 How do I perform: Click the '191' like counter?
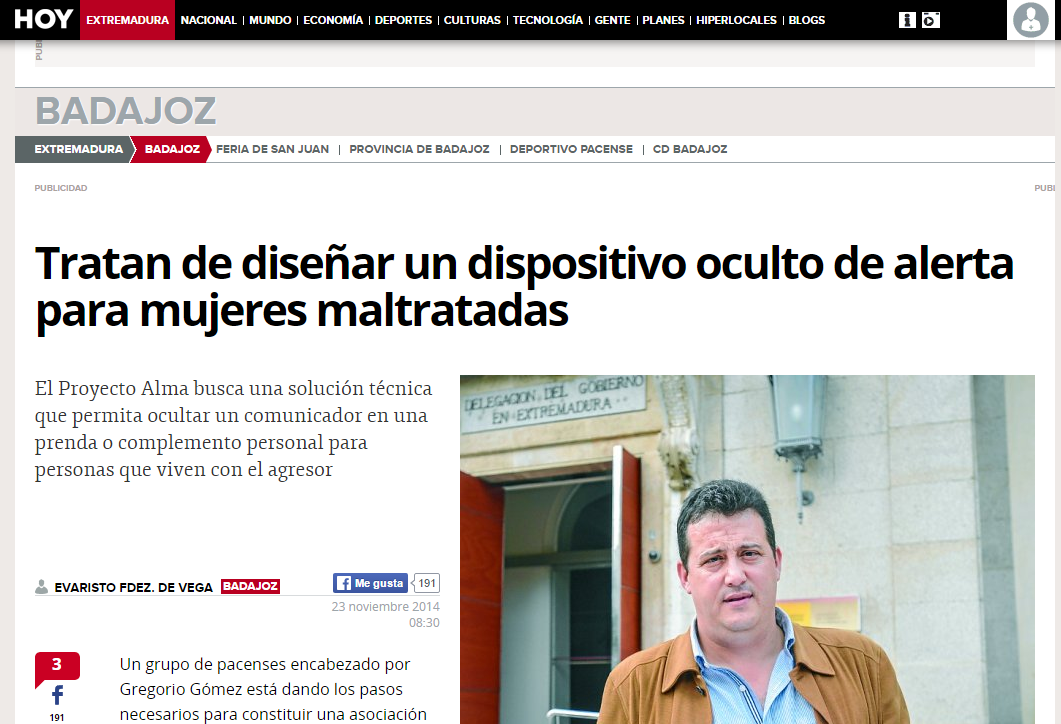tap(425, 582)
